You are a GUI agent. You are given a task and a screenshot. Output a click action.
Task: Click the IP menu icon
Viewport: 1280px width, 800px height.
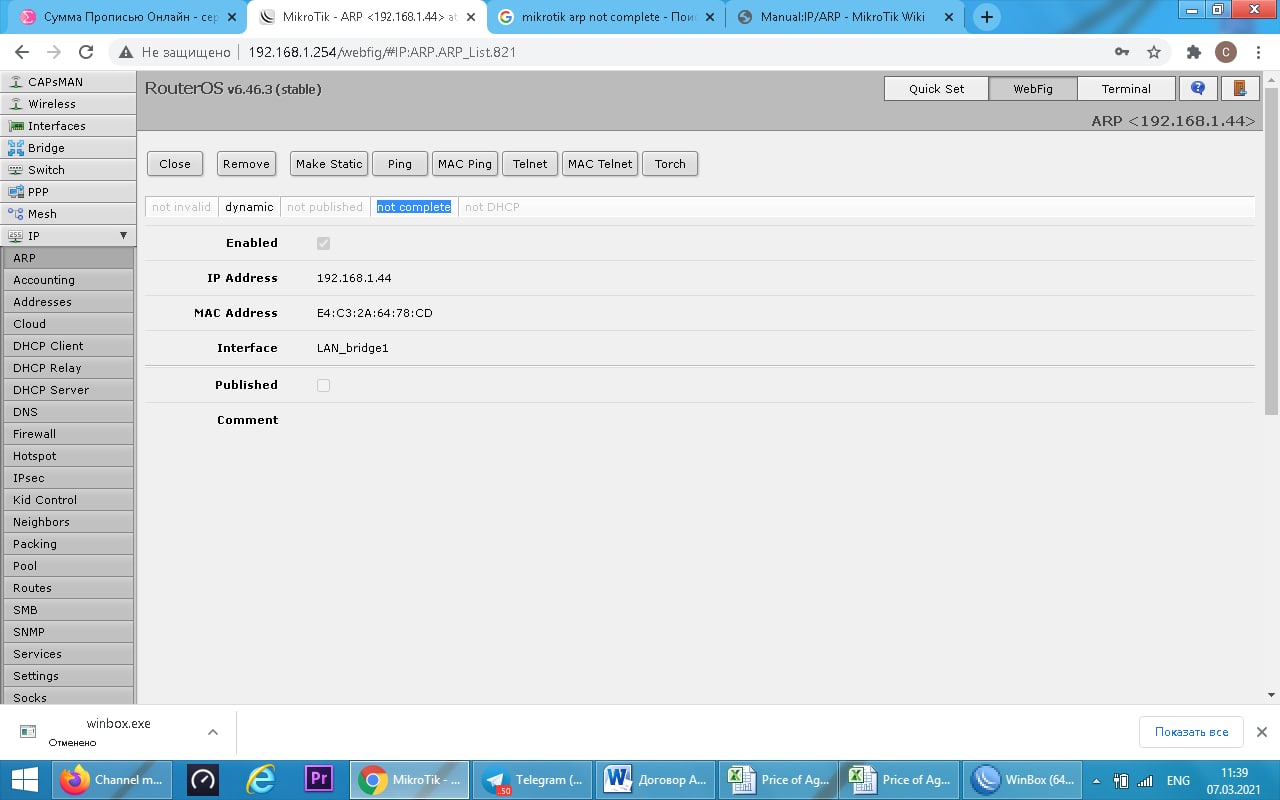tap(15, 236)
